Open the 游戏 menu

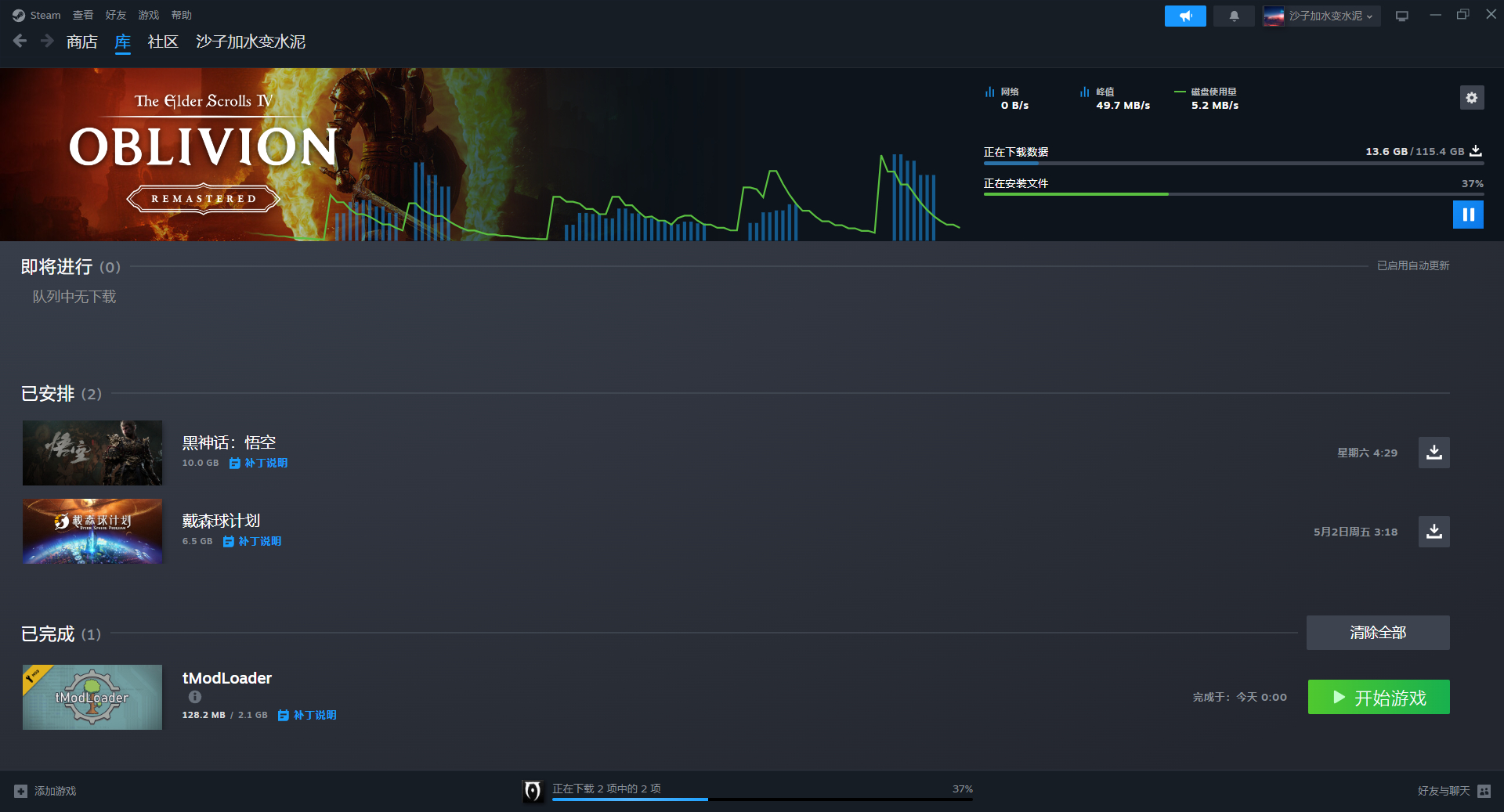[x=149, y=16]
